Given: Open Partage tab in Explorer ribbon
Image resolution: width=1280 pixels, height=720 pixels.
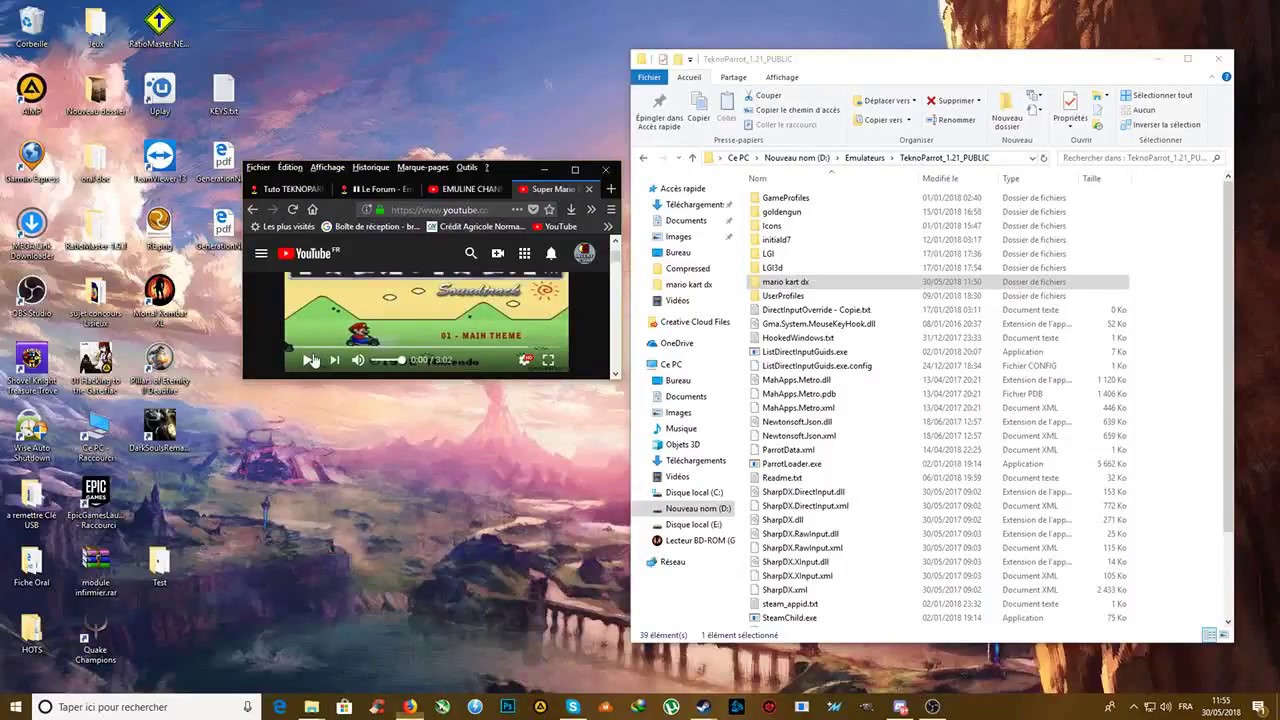Looking at the screenshot, I should (x=733, y=77).
